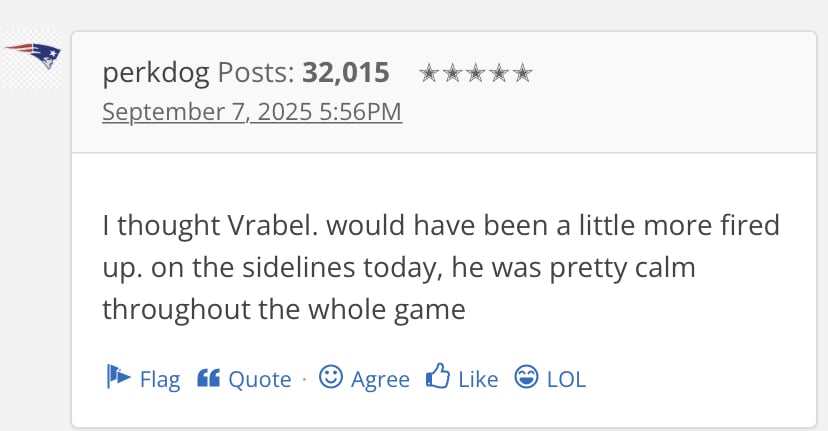Viewport: 828px width, 431px height.
Task: Click the second rating star
Action: coord(453,73)
